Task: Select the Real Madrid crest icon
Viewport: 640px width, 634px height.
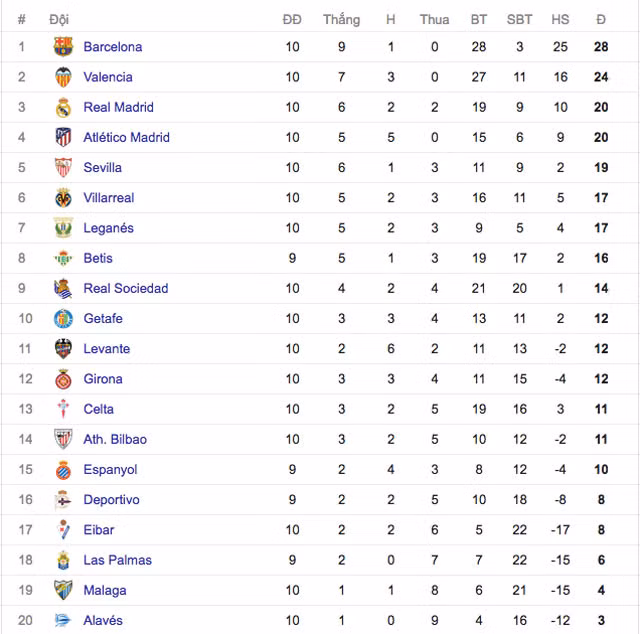Action: click(x=63, y=107)
